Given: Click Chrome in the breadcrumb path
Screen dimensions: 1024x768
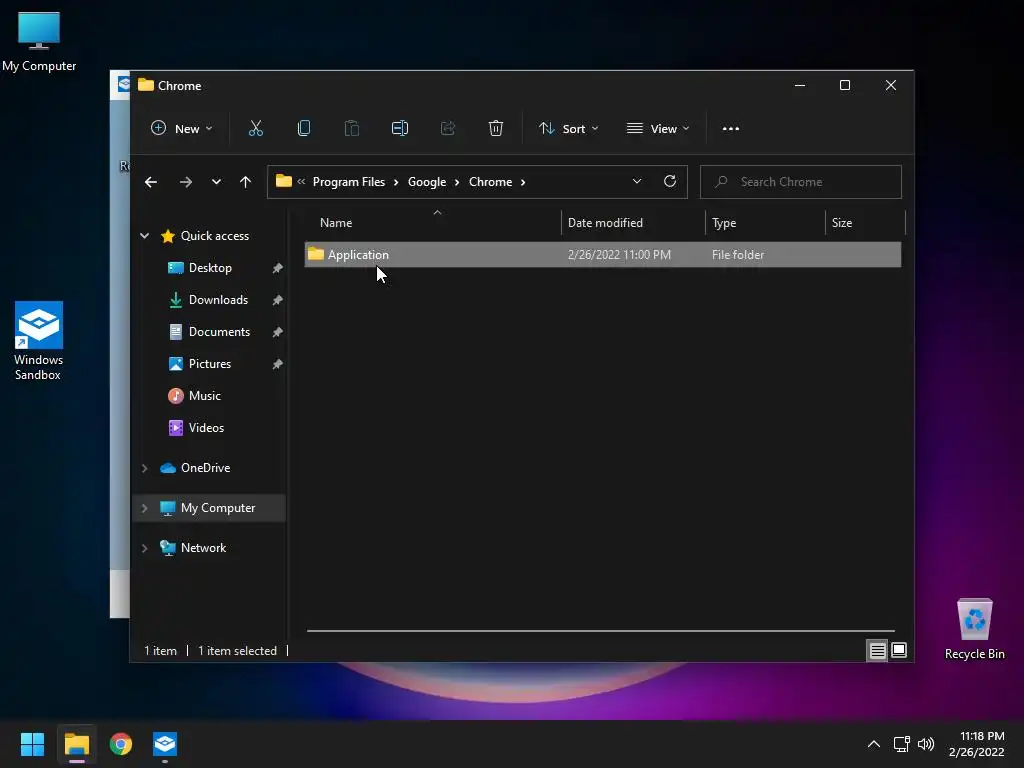Looking at the screenshot, I should click(x=490, y=182).
